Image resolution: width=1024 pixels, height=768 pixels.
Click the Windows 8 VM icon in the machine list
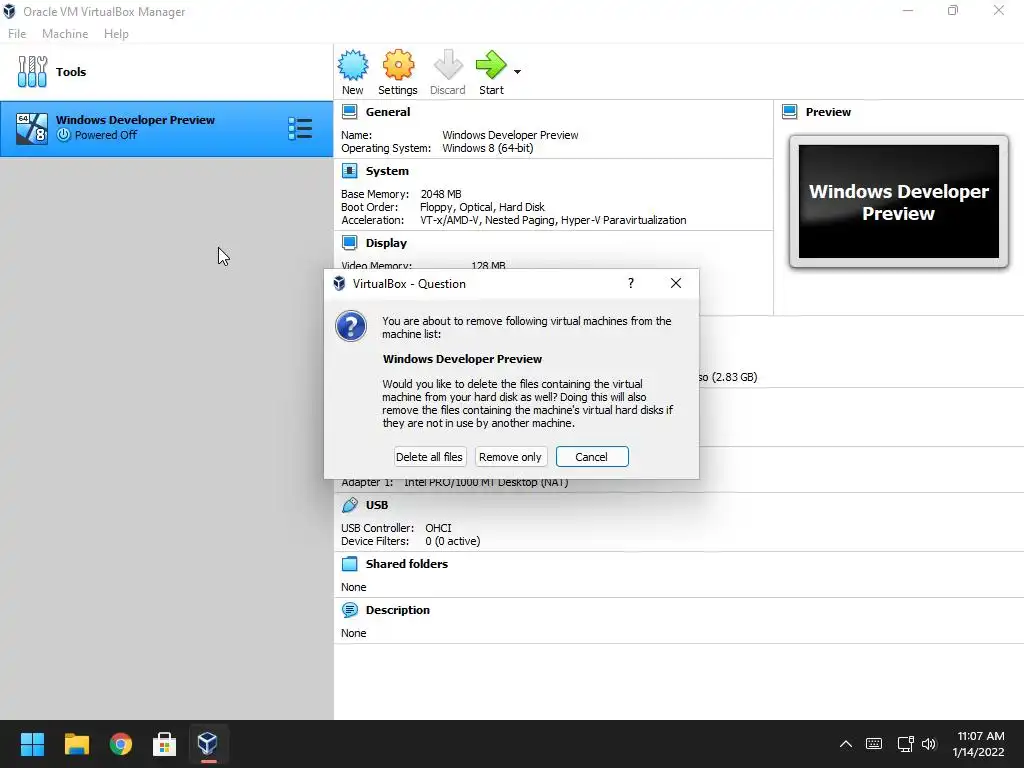click(x=32, y=129)
